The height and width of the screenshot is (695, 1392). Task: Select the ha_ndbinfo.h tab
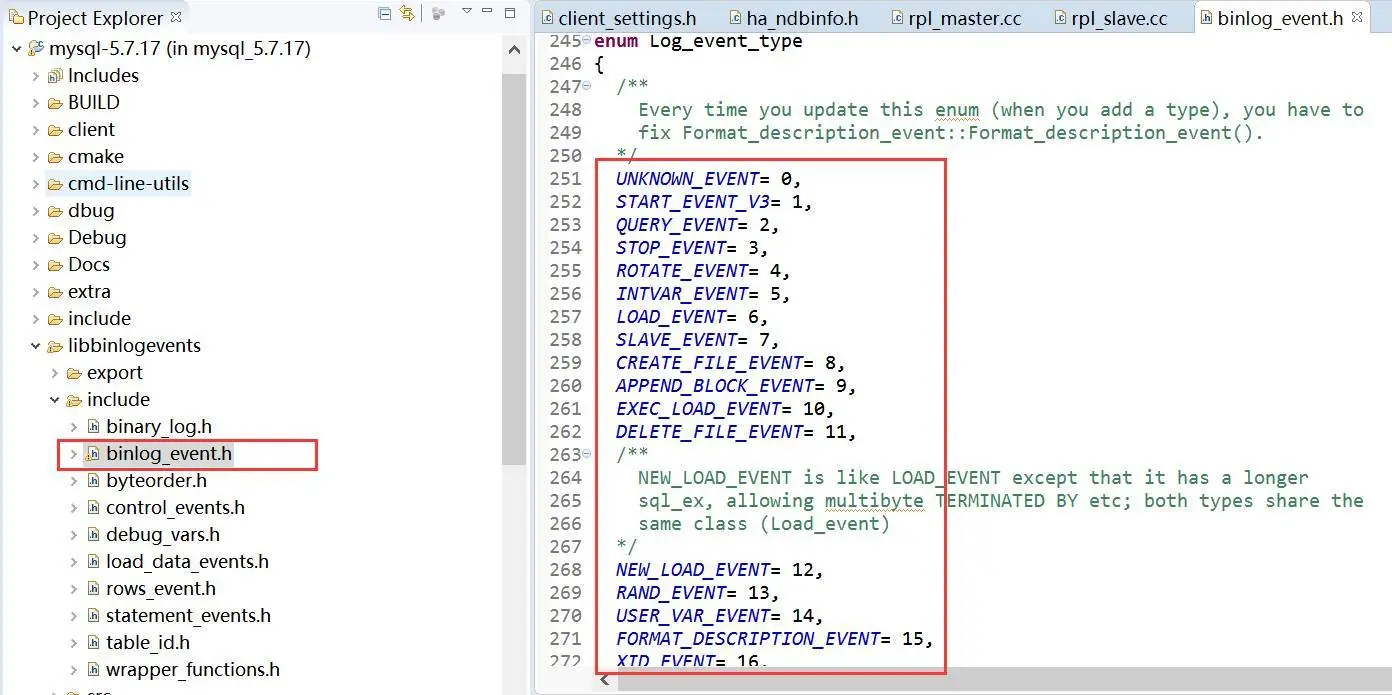(802, 18)
